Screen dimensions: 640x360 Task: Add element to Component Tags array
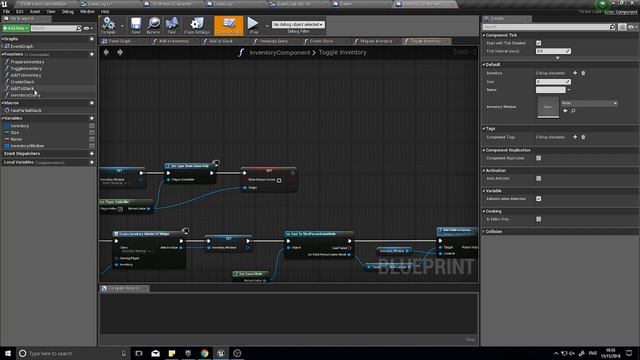click(575, 137)
